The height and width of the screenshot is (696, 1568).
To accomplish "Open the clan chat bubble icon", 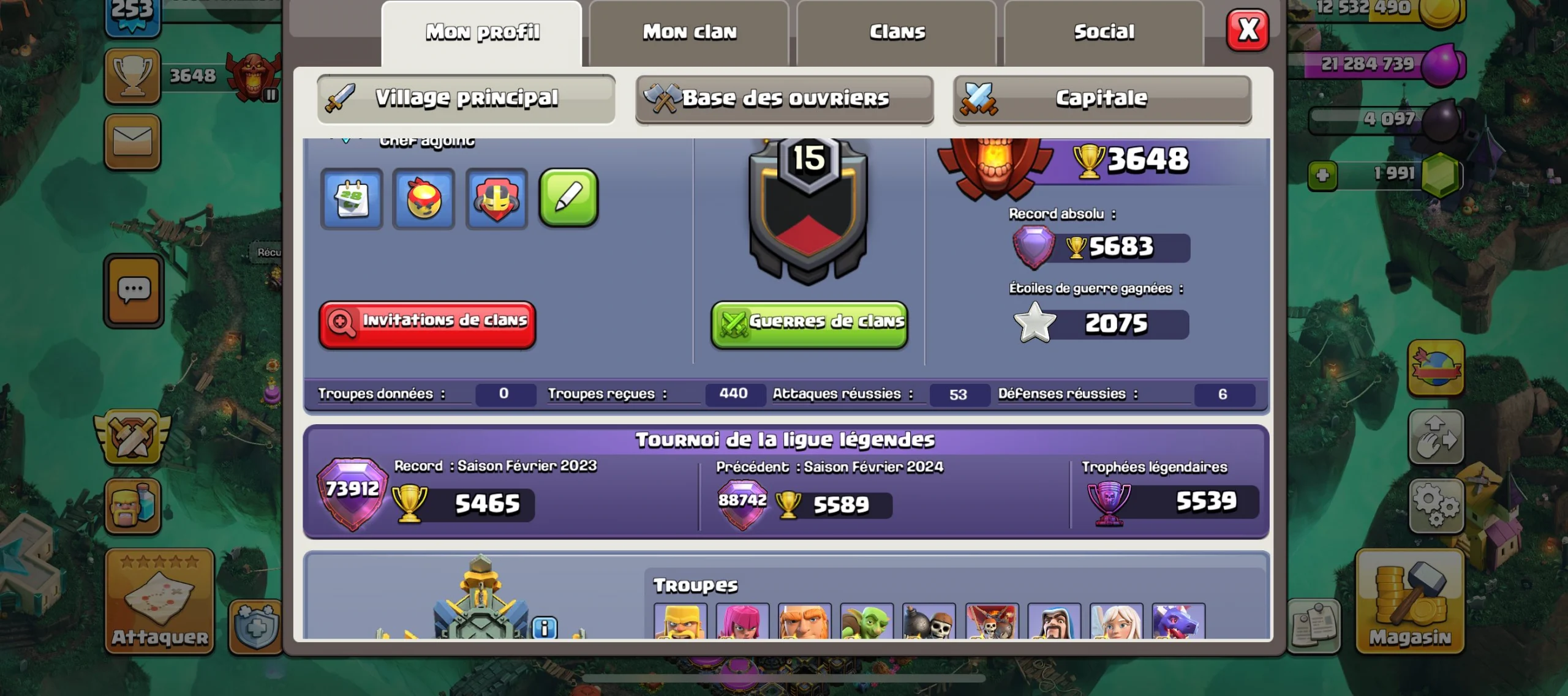I will [134, 290].
